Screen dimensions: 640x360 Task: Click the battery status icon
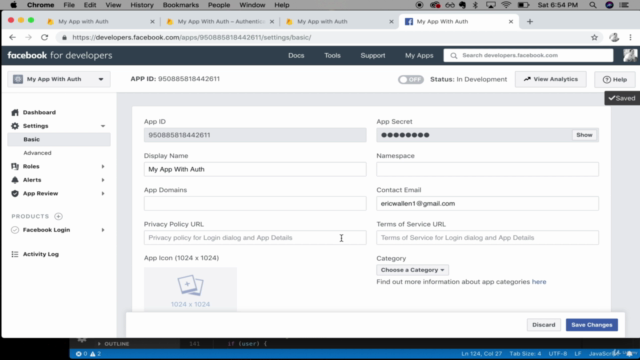[523, 5]
